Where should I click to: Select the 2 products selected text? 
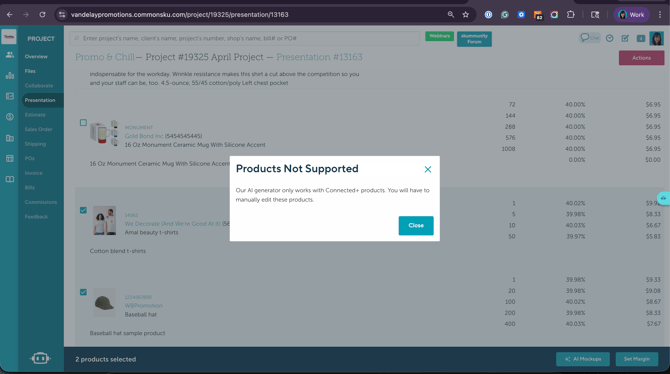pos(106,359)
